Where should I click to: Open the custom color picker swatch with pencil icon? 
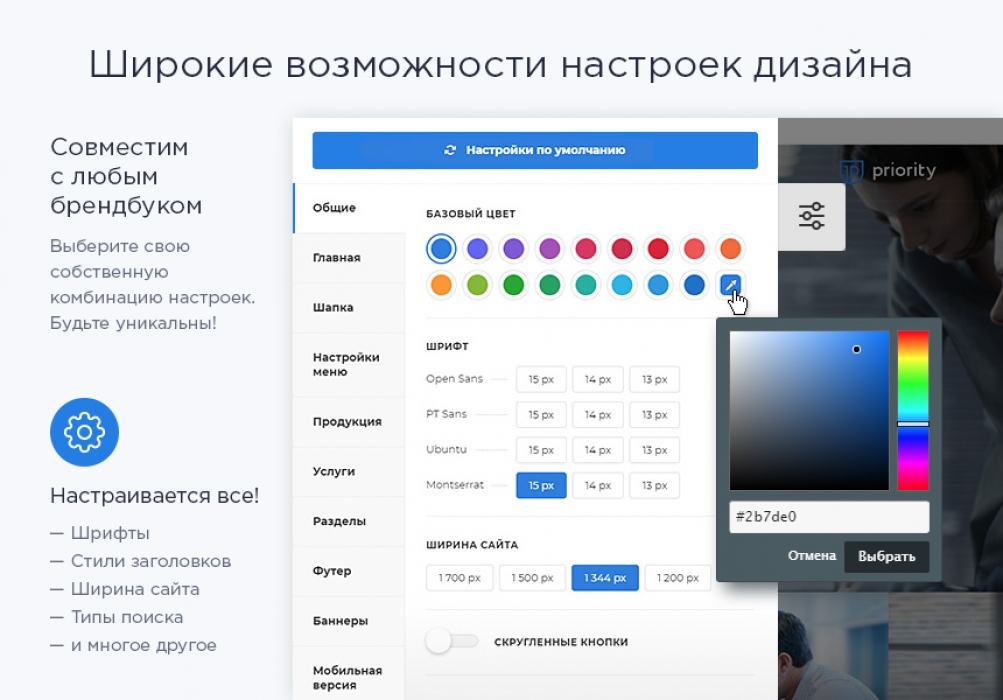pos(730,285)
